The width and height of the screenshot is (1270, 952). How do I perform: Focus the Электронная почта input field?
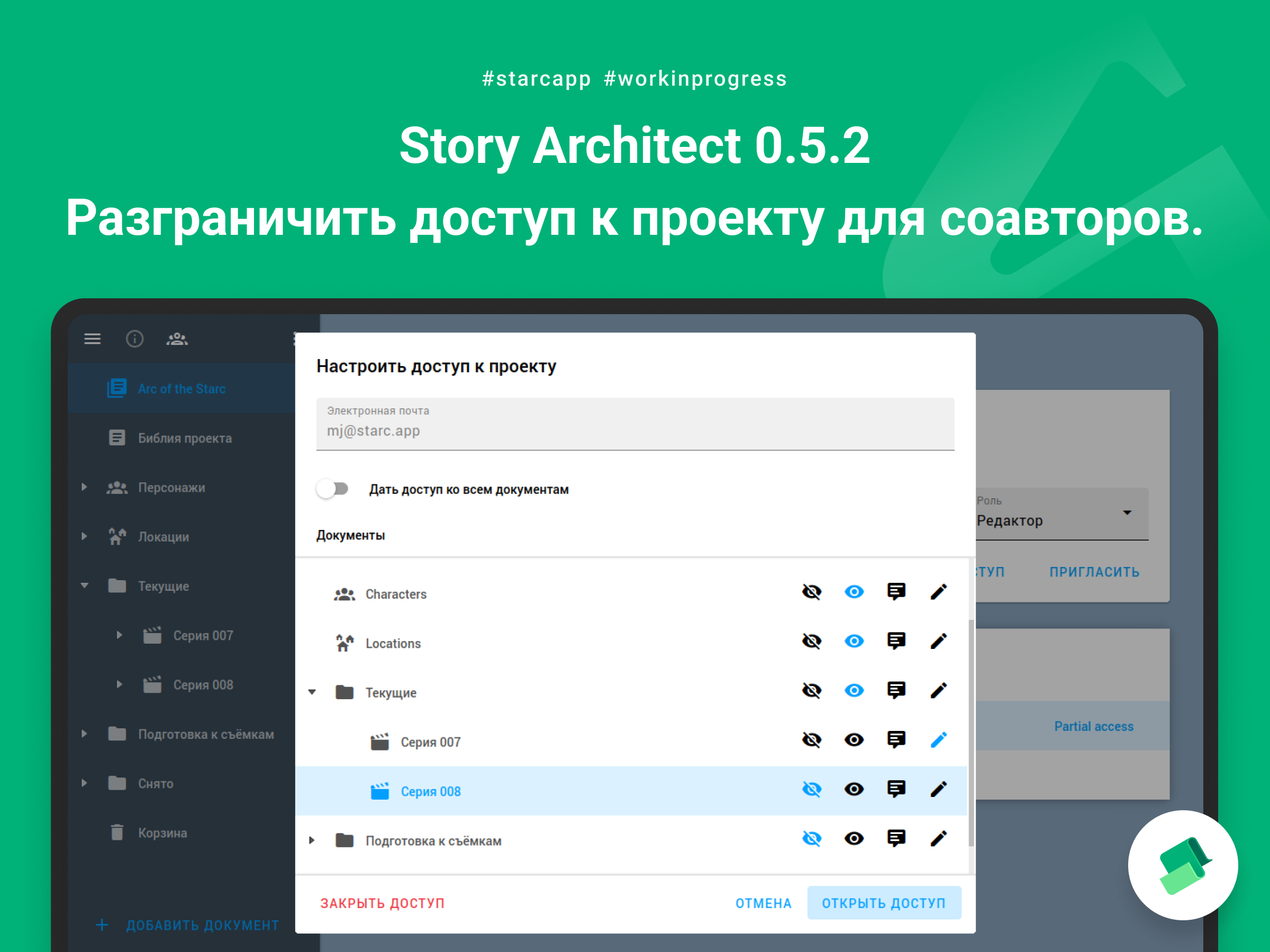tap(635, 424)
